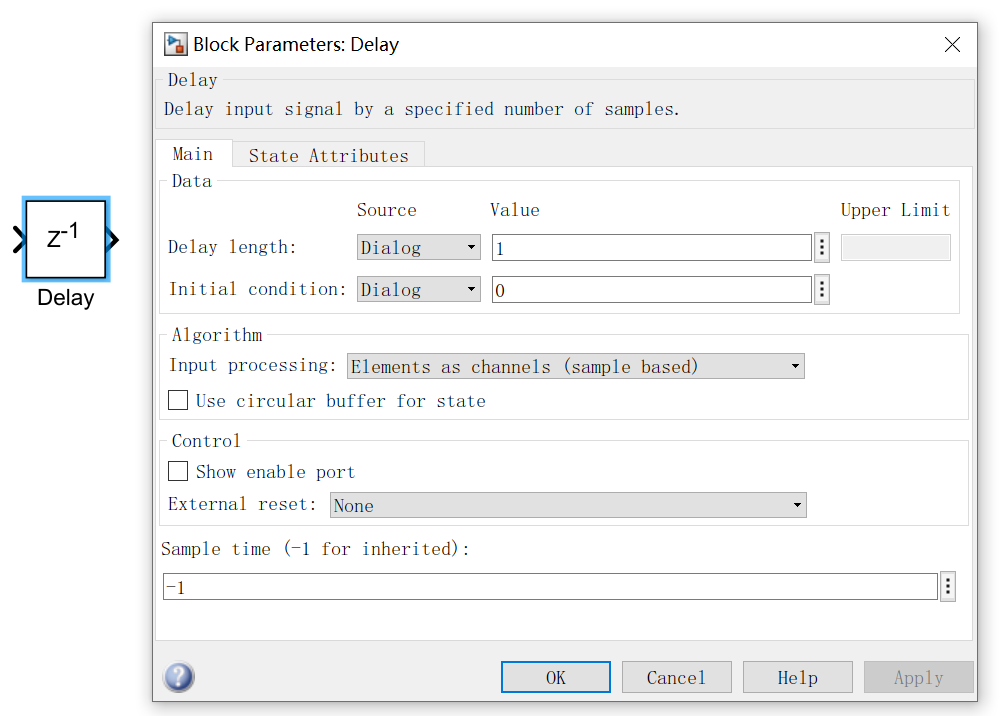Toggle Show enable port checkbox

(178, 471)
